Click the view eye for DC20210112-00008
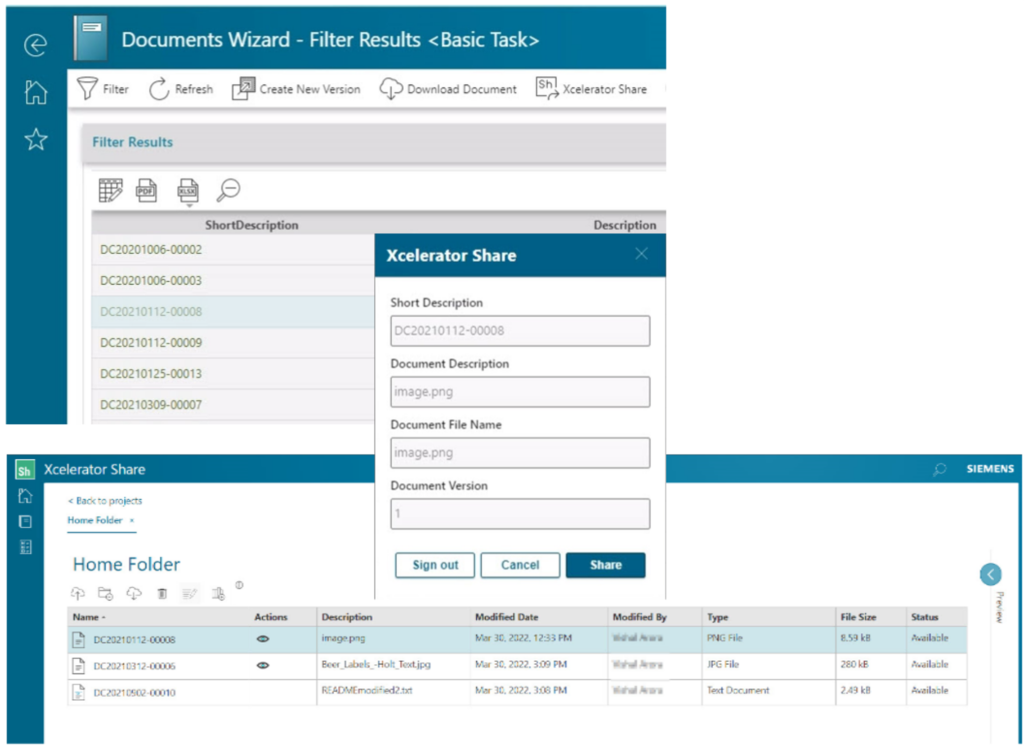This screenshot has width=1024, height=746. (263, 640)
